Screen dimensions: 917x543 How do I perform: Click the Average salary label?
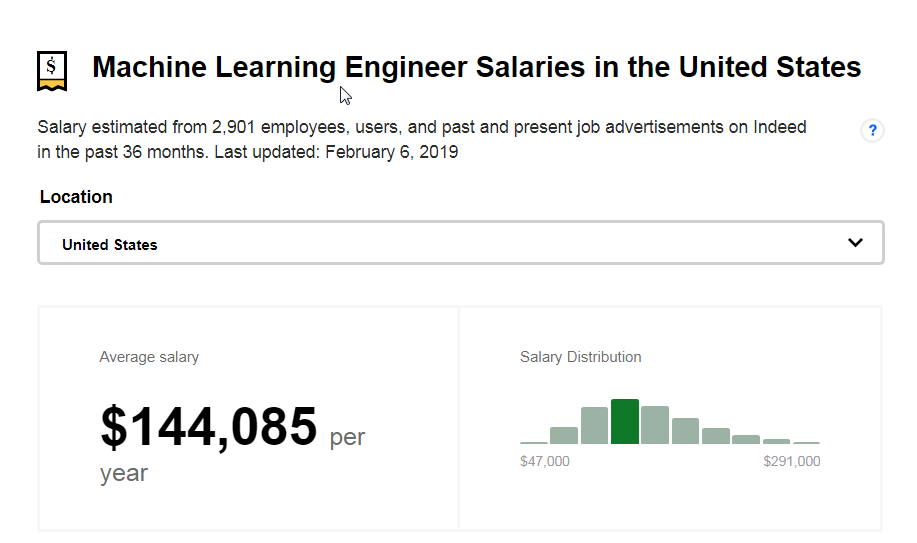149,357
